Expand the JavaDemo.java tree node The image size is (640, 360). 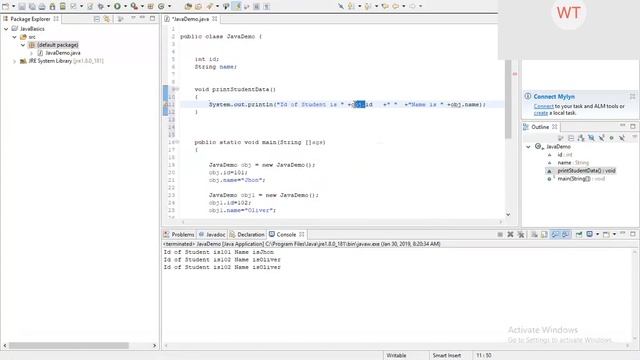tap(31, 53)
